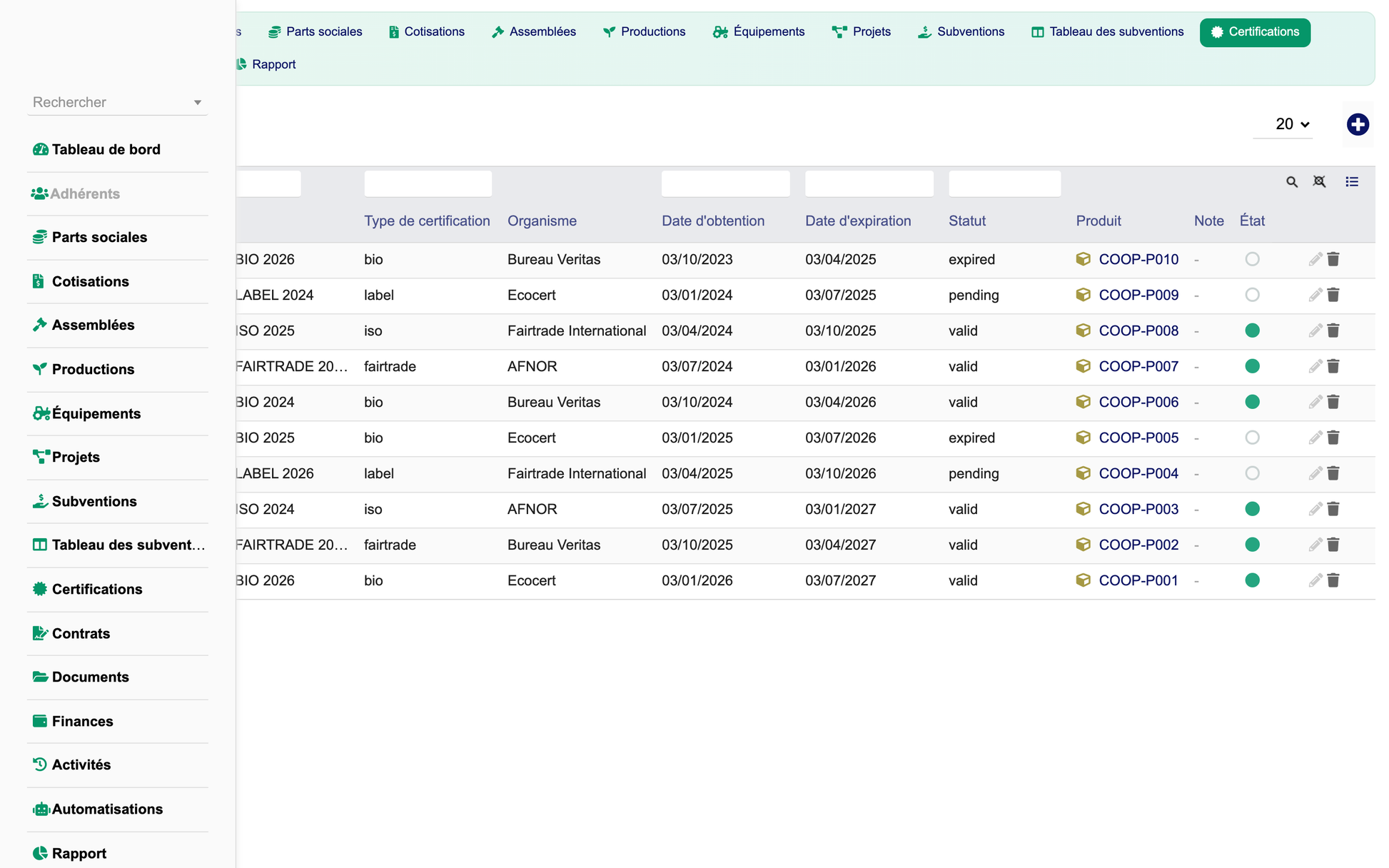Toggle État circle for COOP-P004 row
This screenshot has width=1389, height=868.
click(x=1252, y=473)
